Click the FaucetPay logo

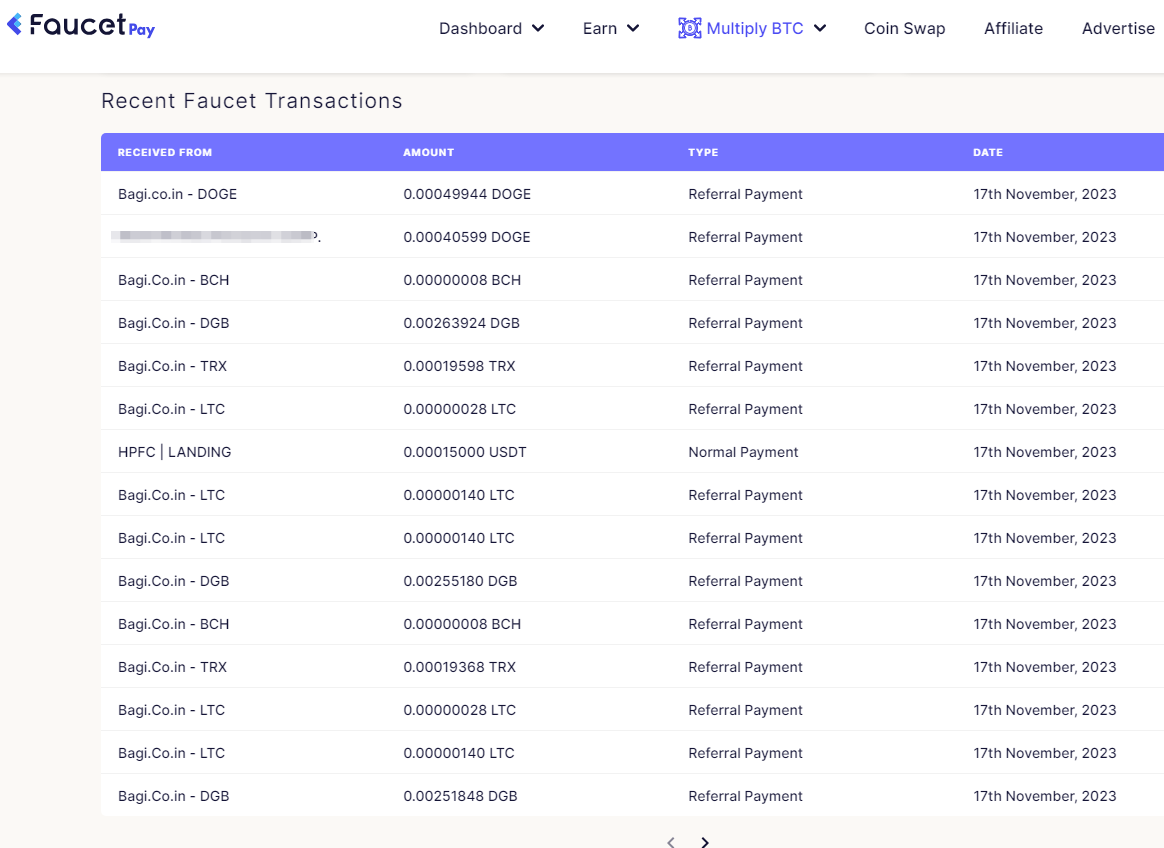(x=81, y=26)
